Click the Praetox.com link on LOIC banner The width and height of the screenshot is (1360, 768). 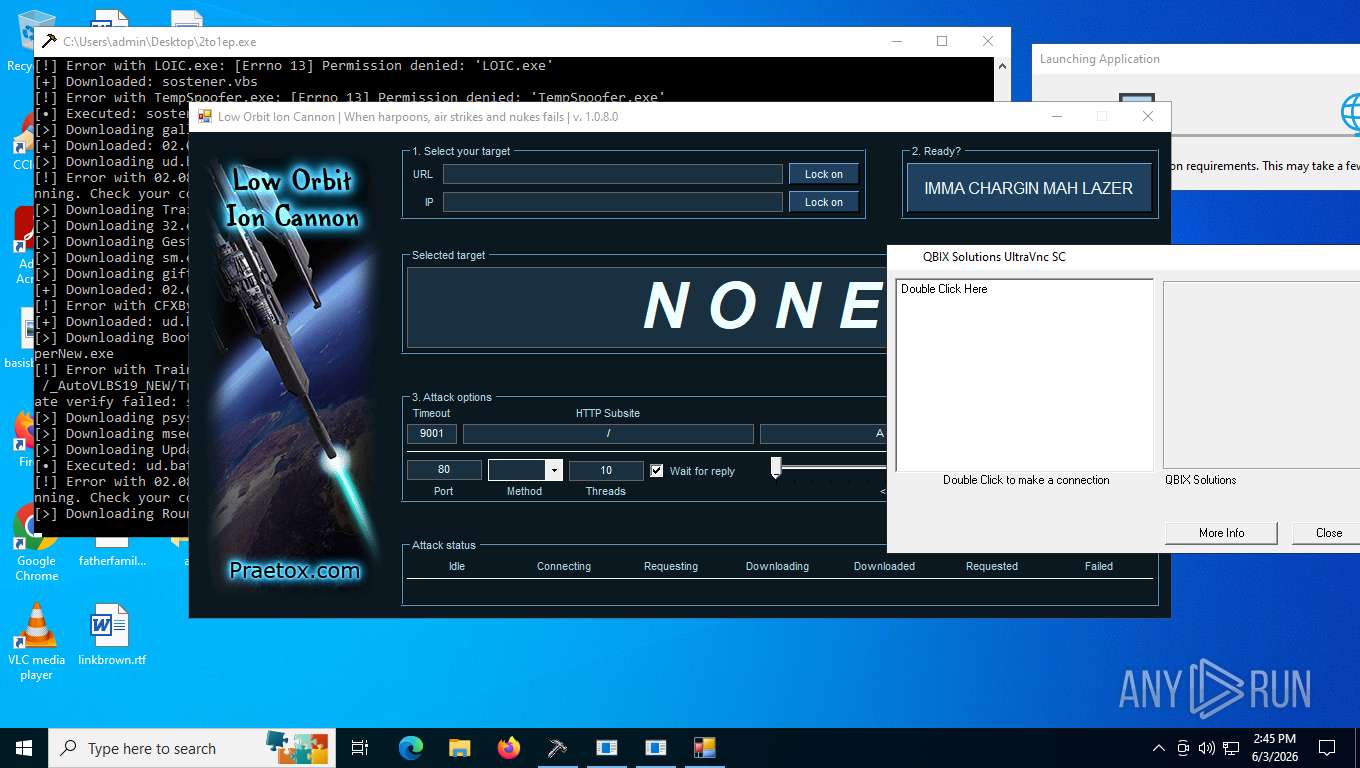click(294, 571)
